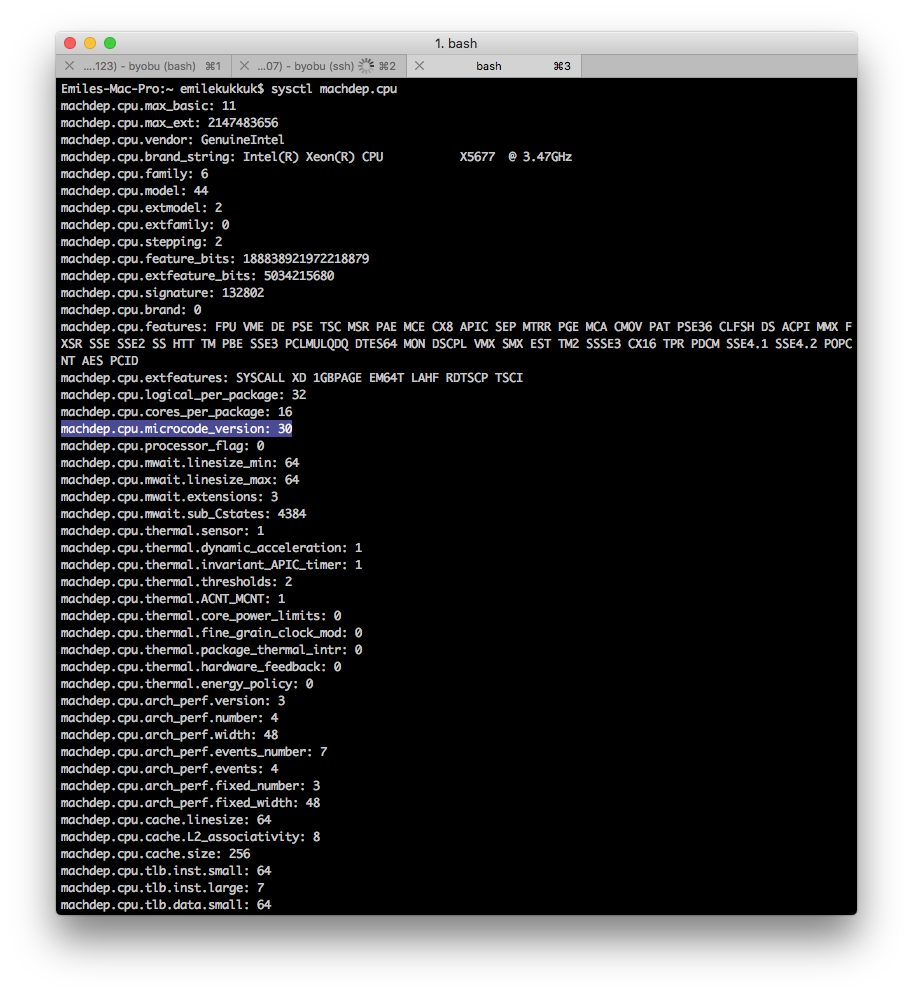Screen dimensions: 913x995
Task: Click the arch_perf.number: 4 line
Action: pyautogui.click(x=169, y=718)
